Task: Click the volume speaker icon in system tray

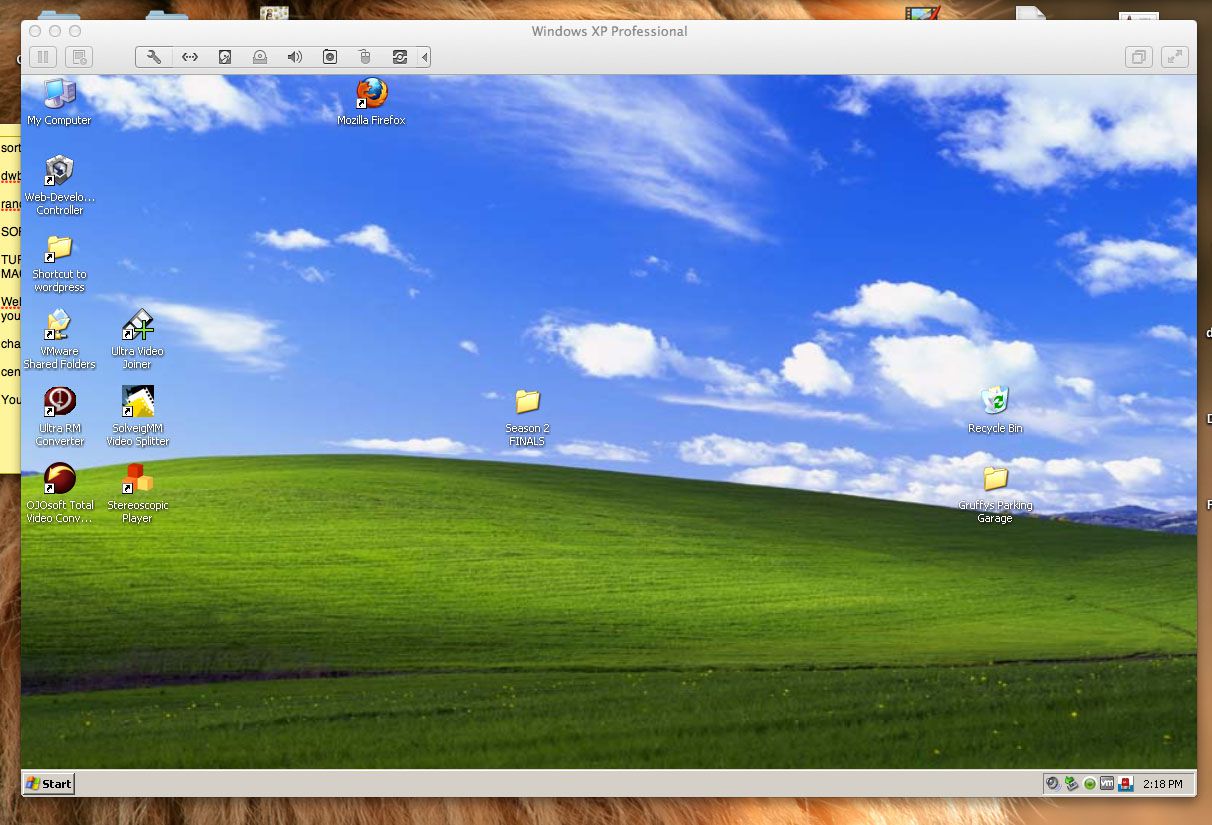Action: pyautogui.click(x=1053, y=784)
